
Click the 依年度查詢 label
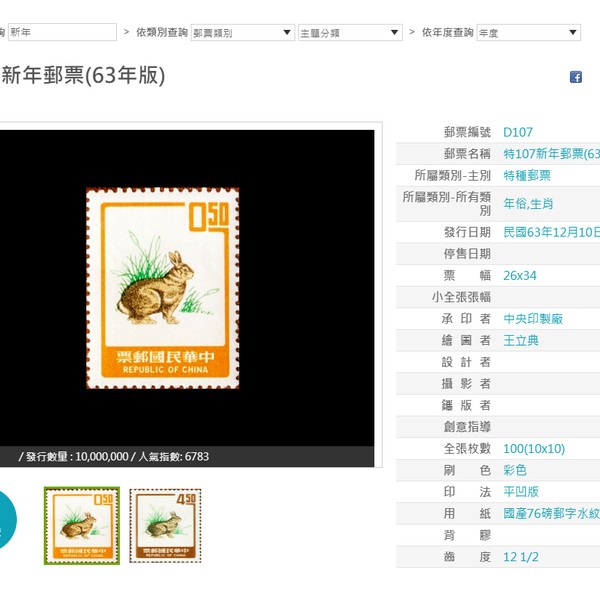pos(448,33)
